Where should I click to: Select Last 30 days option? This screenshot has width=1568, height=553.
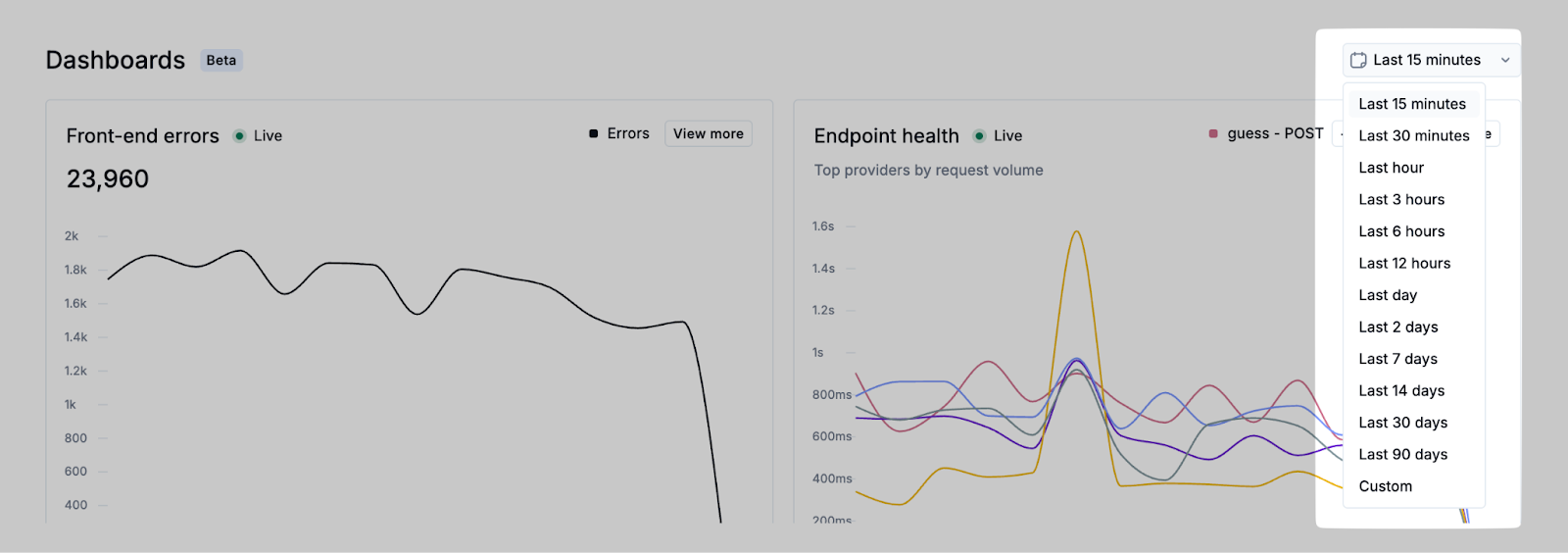pos(1402,423)
